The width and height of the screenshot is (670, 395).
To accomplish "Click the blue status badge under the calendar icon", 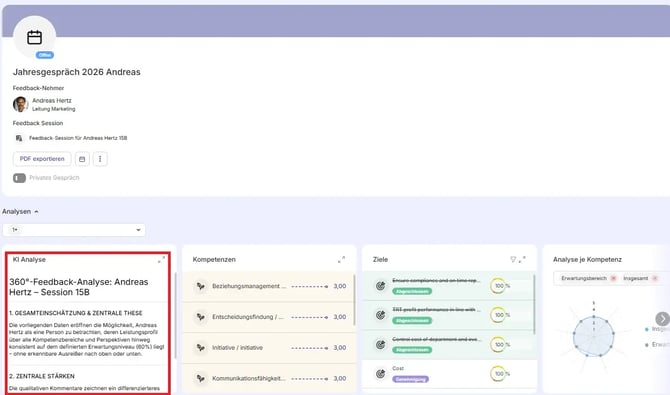I will [45, 55].
